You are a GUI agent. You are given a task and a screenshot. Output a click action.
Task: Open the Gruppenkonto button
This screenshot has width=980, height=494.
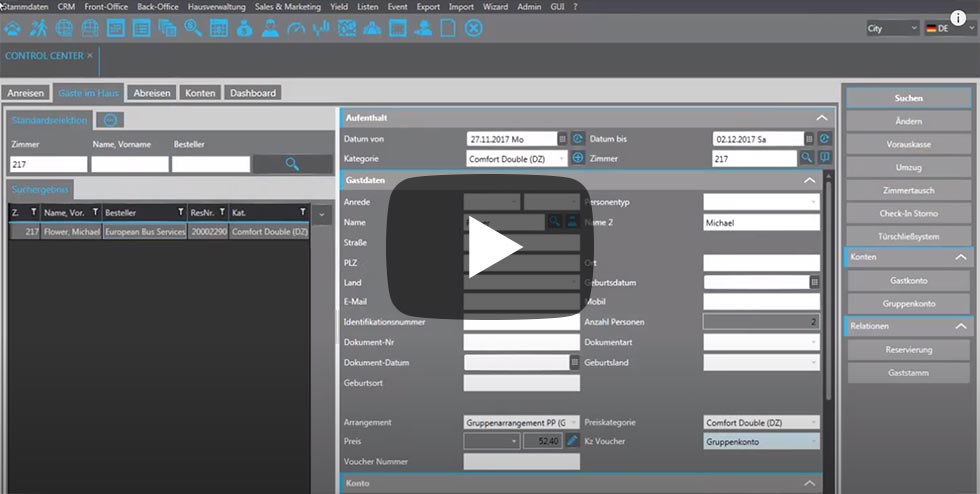tap(908, 303)
